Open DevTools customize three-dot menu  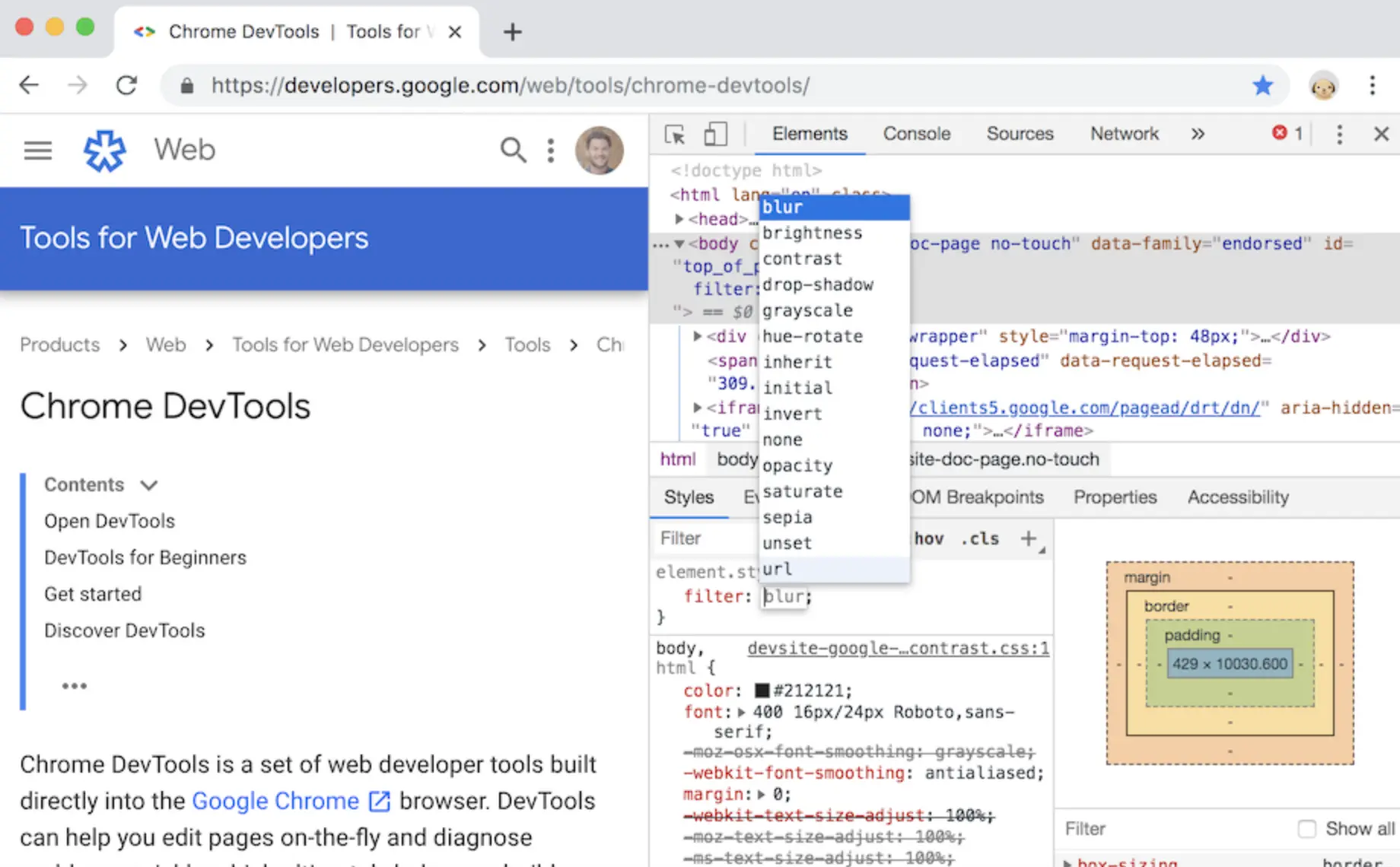1339,134
